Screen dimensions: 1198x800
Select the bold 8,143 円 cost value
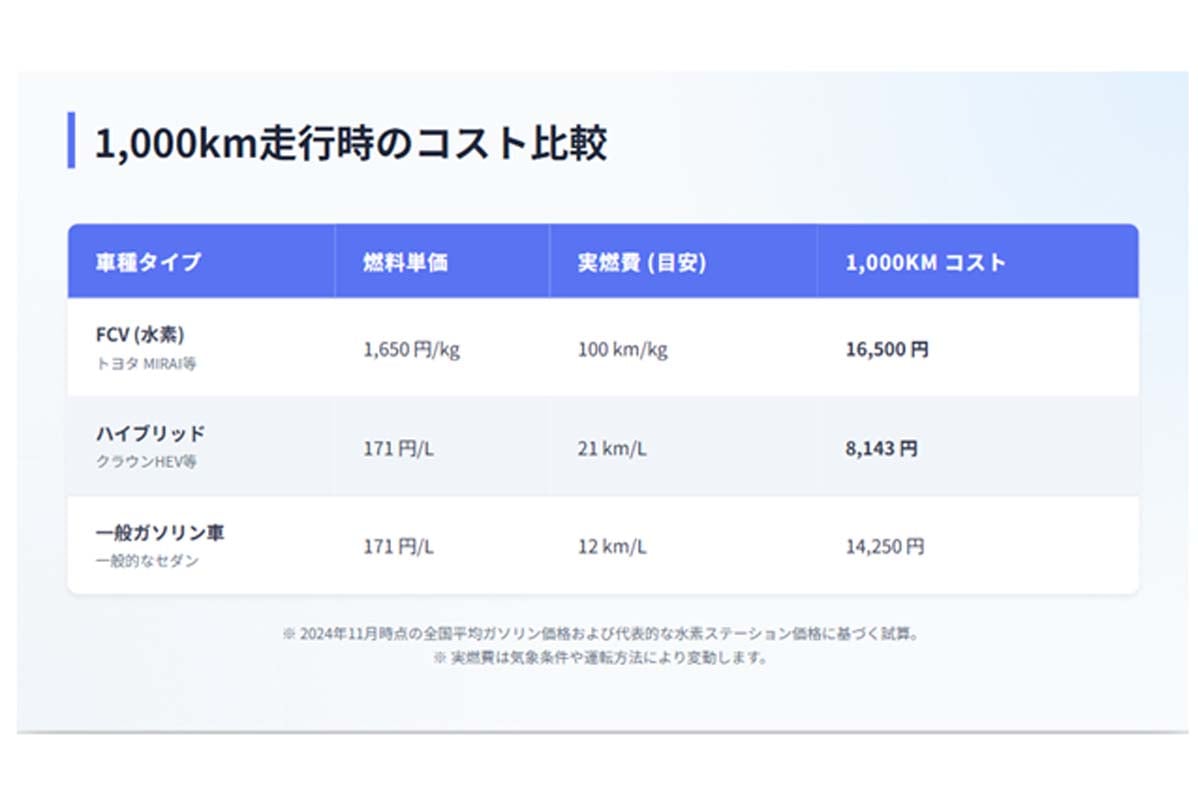880,448
